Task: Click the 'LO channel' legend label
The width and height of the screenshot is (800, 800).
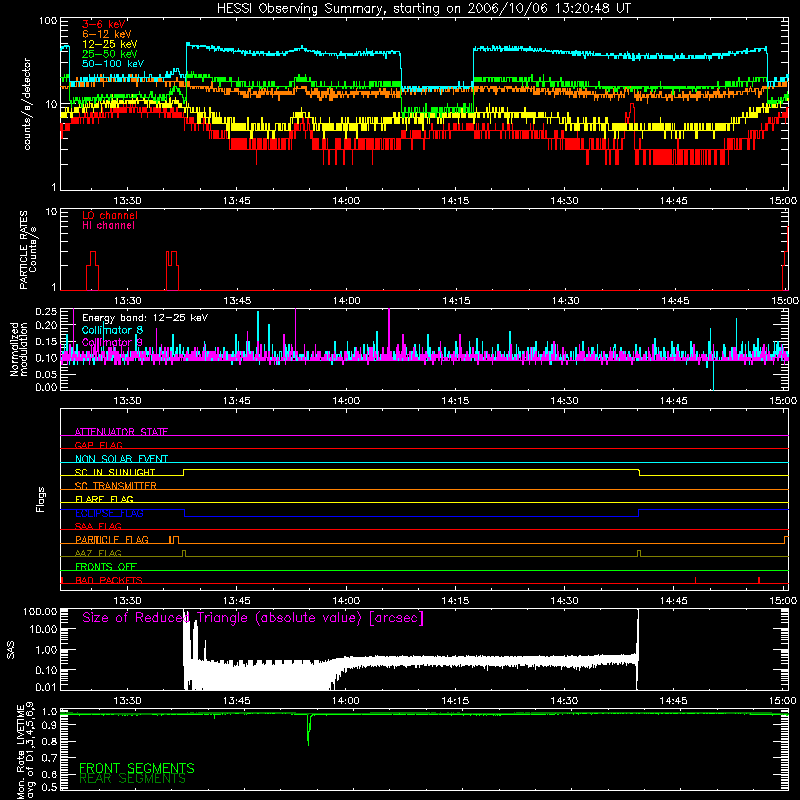Action: pos(110,215)
